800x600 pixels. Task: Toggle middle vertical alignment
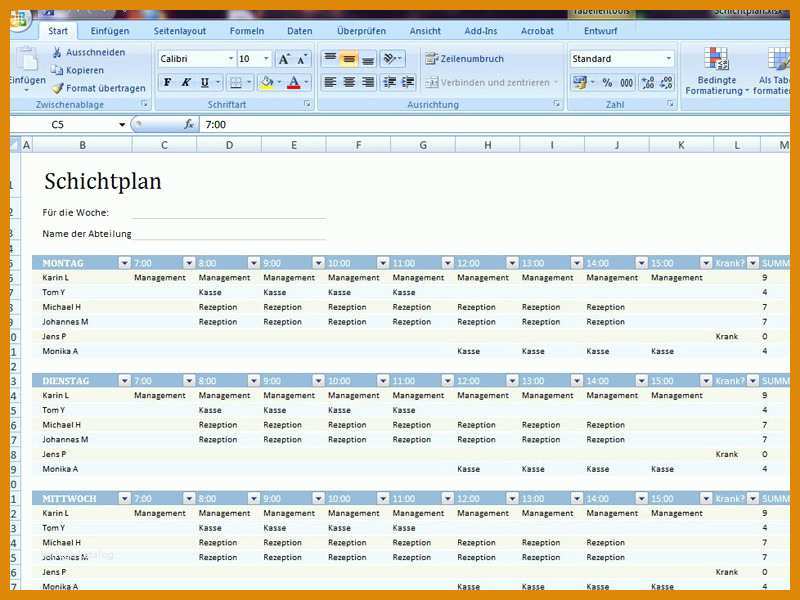[x=349, y=59]
